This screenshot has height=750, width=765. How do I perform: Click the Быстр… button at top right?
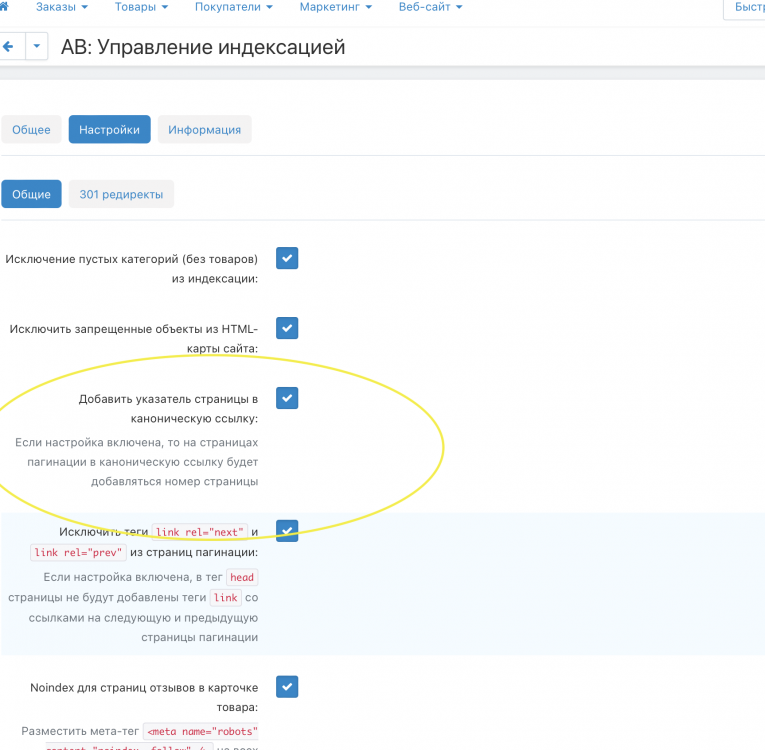[745, 7]
